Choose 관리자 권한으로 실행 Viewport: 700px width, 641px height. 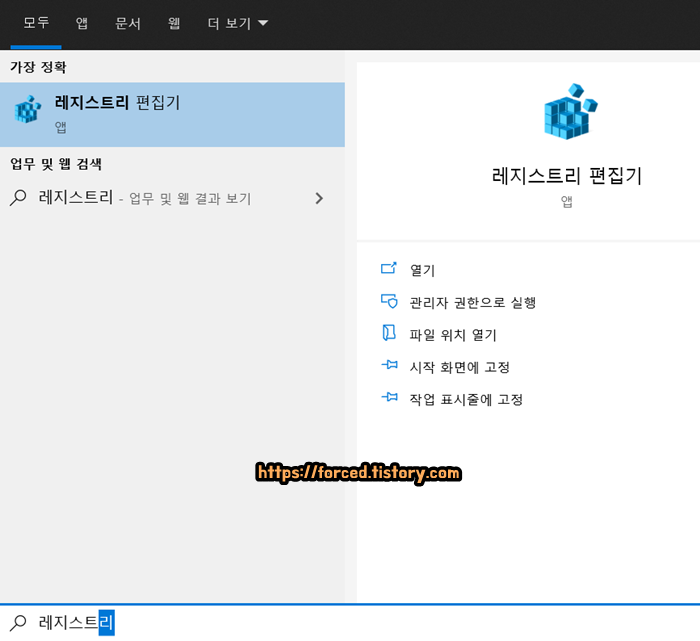tap(473, 303)
